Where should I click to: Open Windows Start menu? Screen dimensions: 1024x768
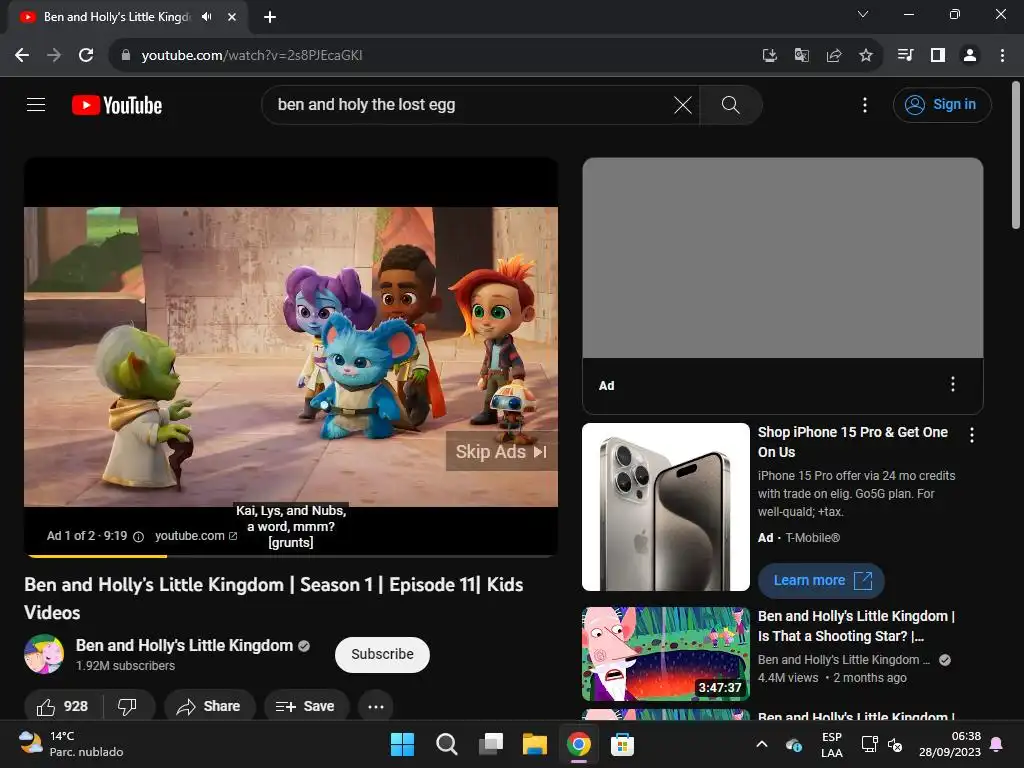pos(402,744)
